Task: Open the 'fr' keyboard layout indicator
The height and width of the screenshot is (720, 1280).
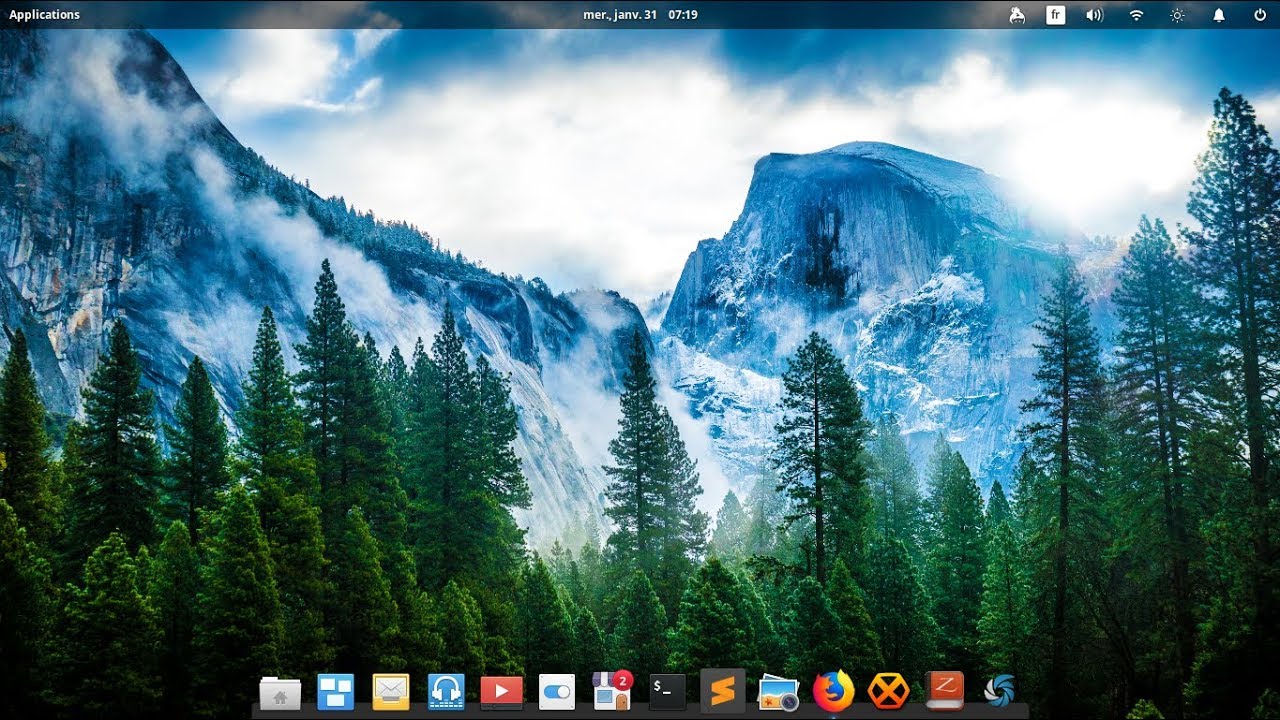Action: pyautogui.click(x=1055, y=15)
